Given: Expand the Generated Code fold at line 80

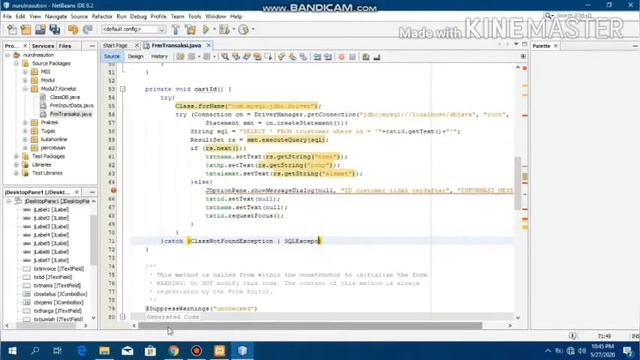Looking at the screenshot, I should (122, 317).
